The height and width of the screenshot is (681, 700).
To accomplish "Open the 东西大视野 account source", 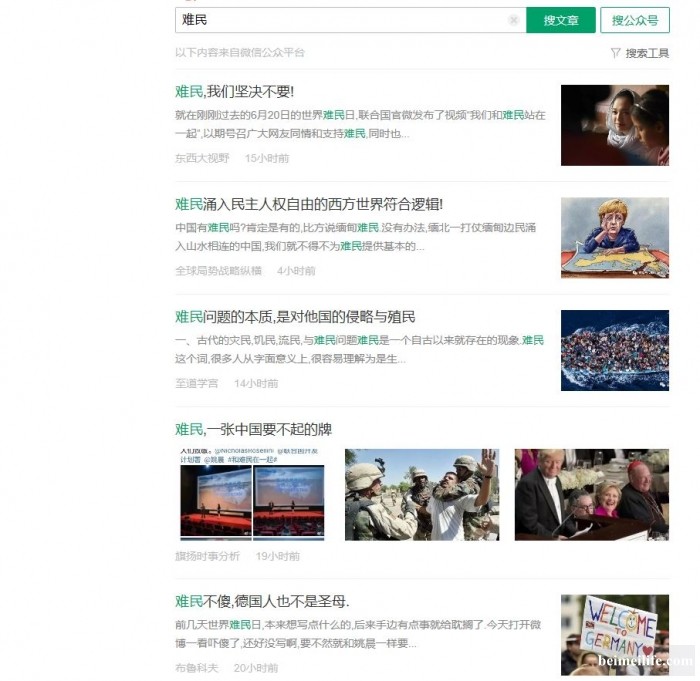I will pos(202,158).
